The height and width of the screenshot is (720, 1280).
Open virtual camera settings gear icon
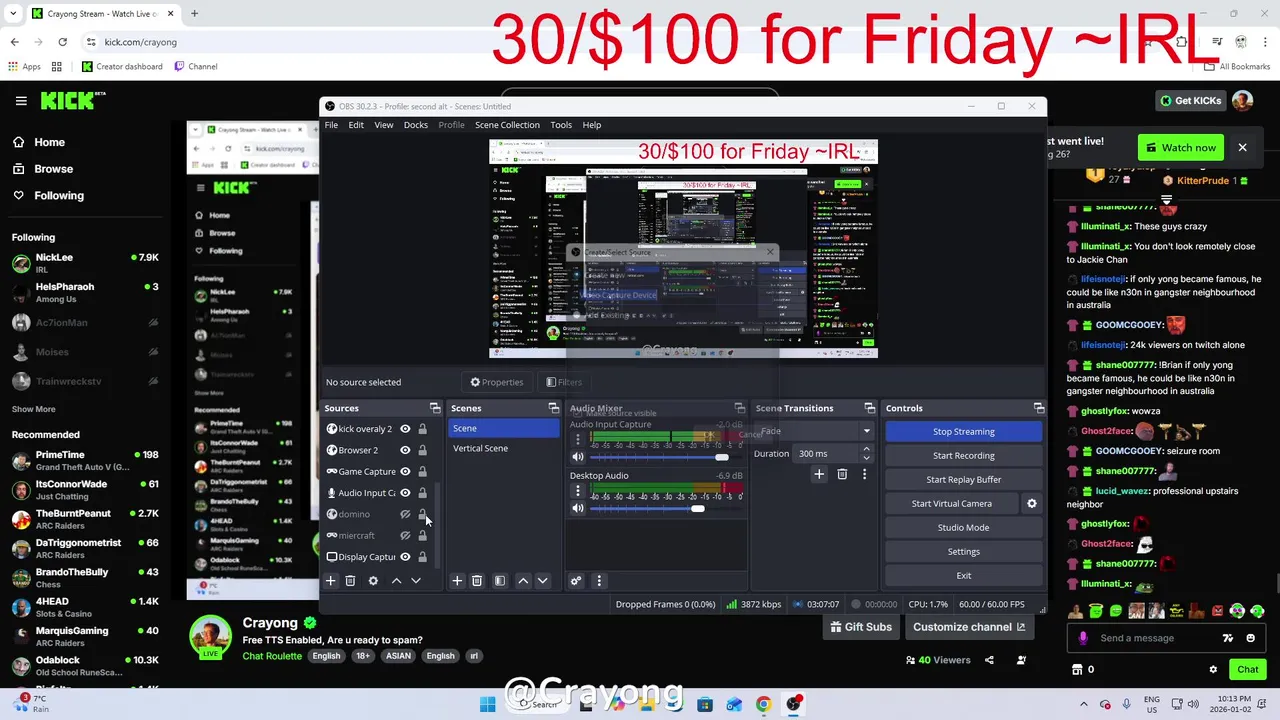click(1032, 503)
